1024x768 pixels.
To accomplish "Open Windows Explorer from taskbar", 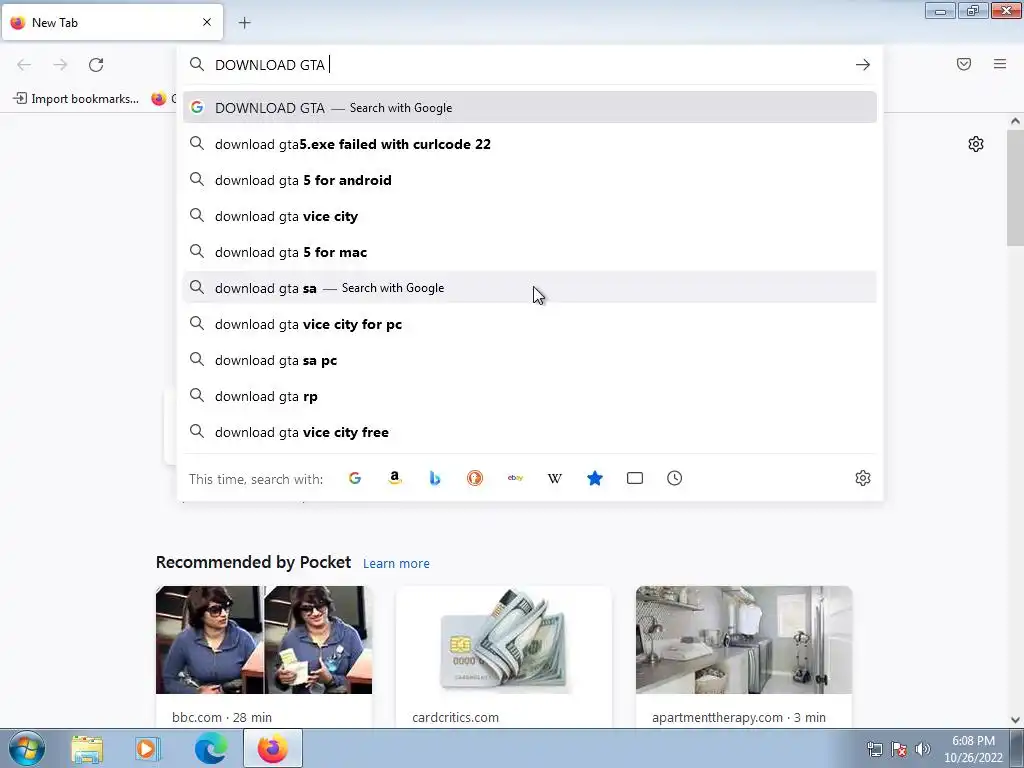I will (x=87, y=748).
